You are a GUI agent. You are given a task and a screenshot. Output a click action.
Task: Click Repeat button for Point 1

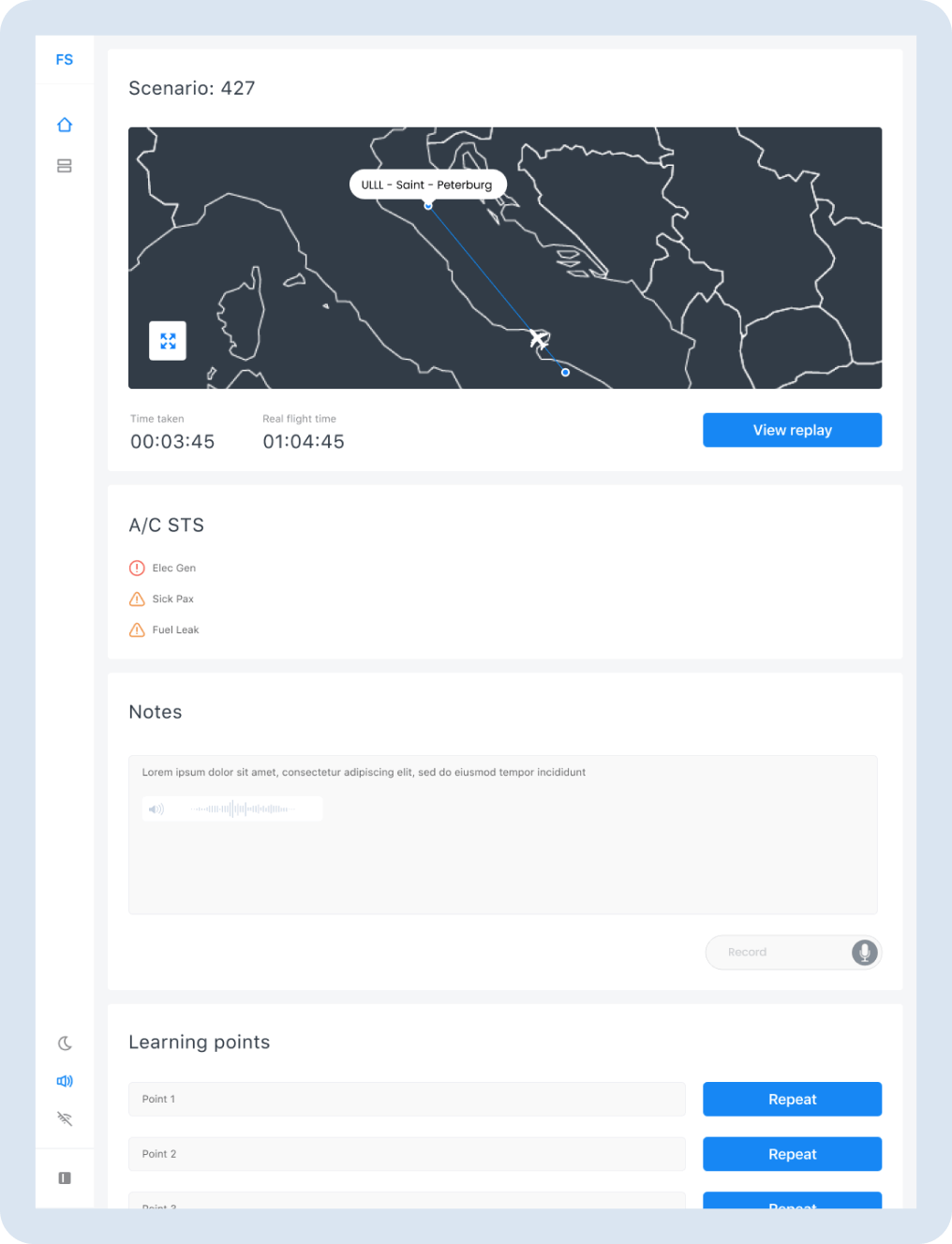point(792,1099)
